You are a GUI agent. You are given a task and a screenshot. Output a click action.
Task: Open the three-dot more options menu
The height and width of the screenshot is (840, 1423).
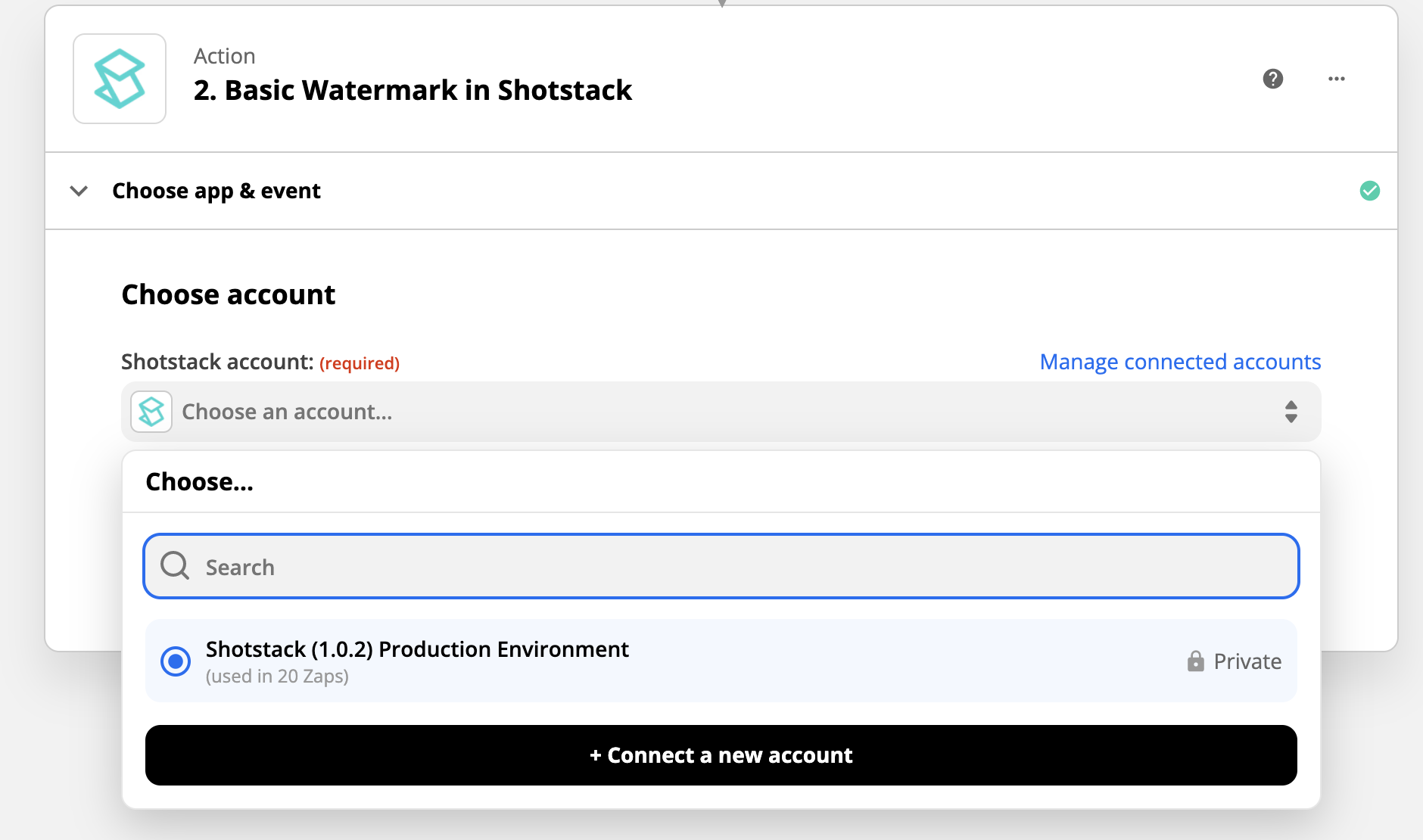click(1337, 79)
